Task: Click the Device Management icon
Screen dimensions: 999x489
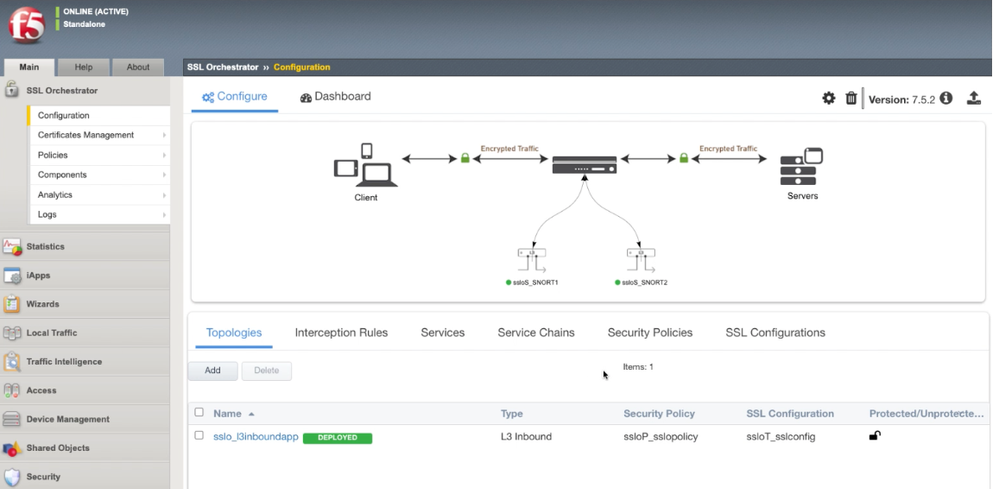Action: (x=12, y=419)
